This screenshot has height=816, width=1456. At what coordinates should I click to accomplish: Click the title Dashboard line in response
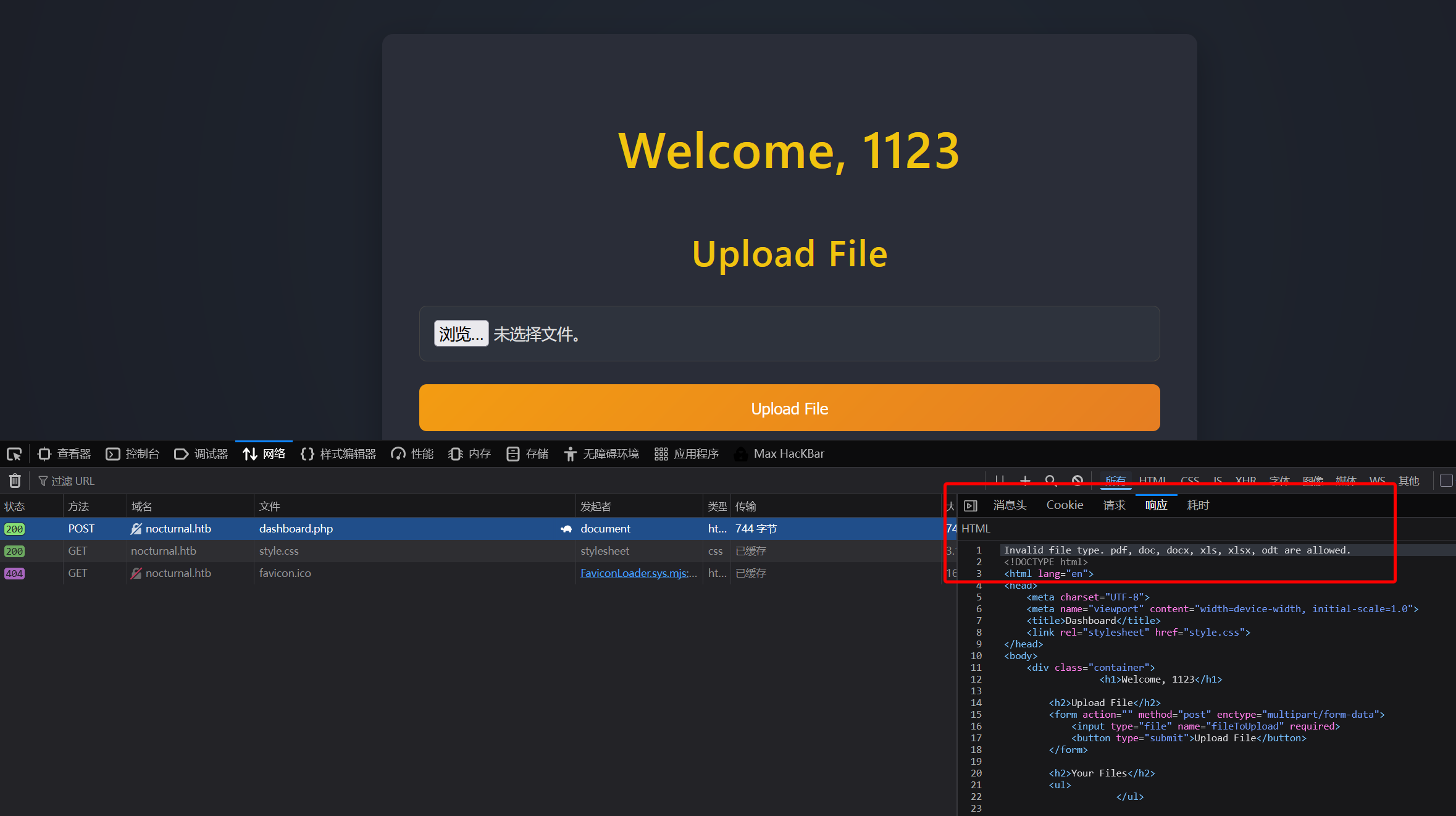(1094, 621)
